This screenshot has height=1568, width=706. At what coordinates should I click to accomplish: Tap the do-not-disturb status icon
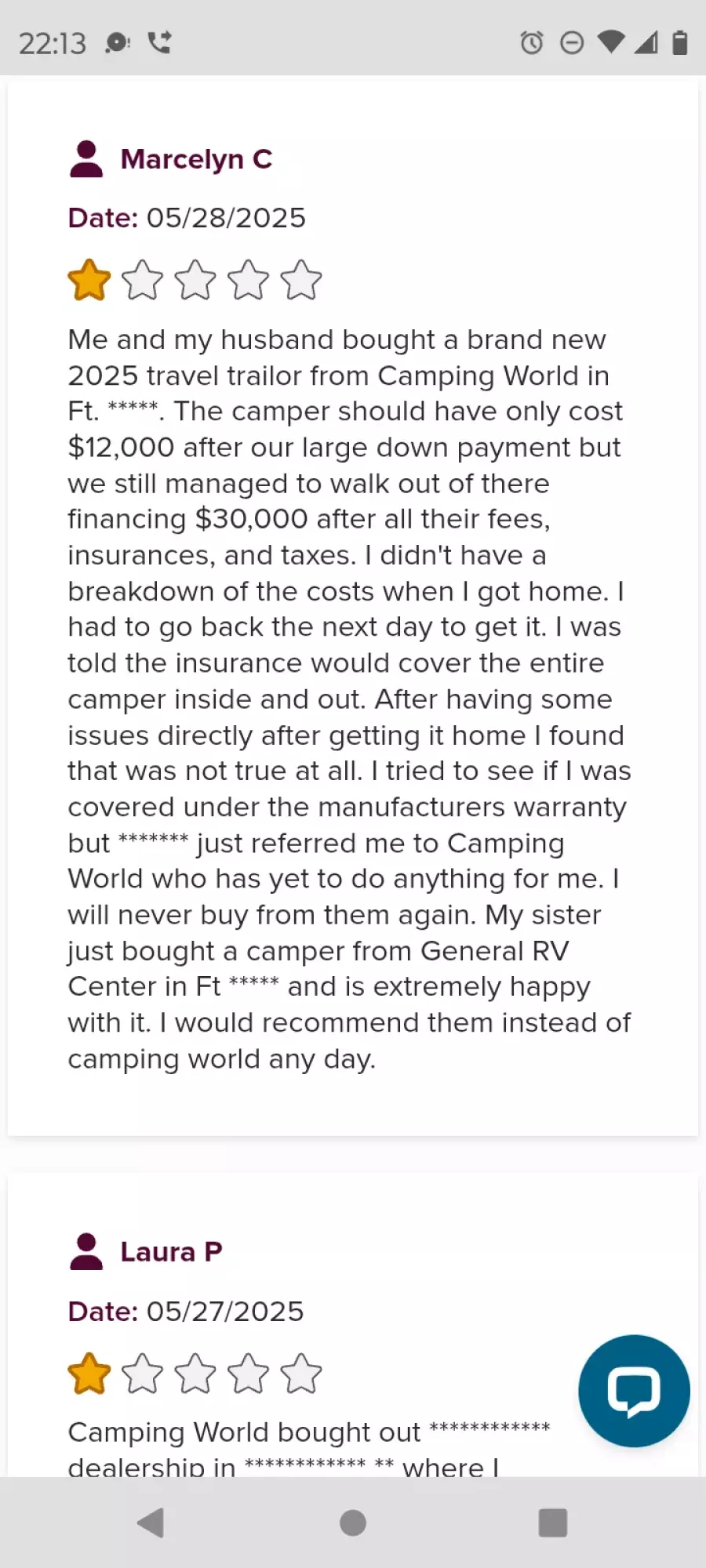[x=572, y=42]
